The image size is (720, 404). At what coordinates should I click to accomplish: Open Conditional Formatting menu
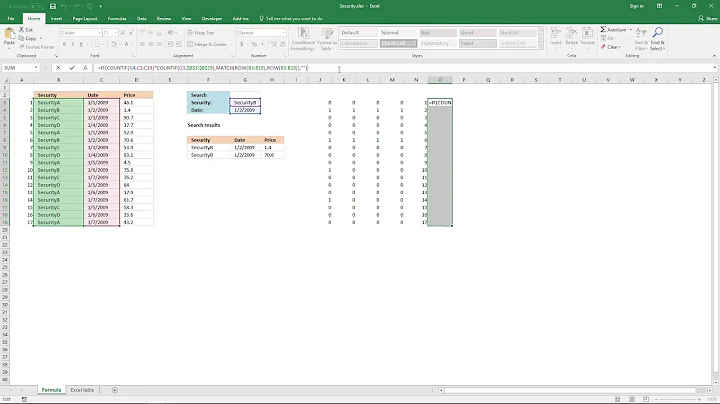point(303,39)
